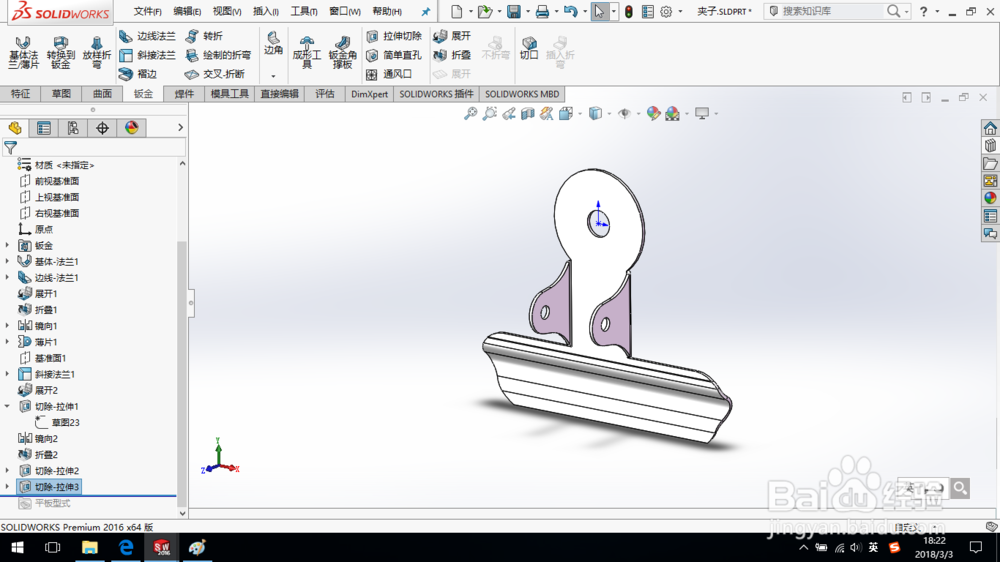Switch to the 特征 tab
The height and width of the screenshot is (562, 1000).
click(x=20, y=94)
